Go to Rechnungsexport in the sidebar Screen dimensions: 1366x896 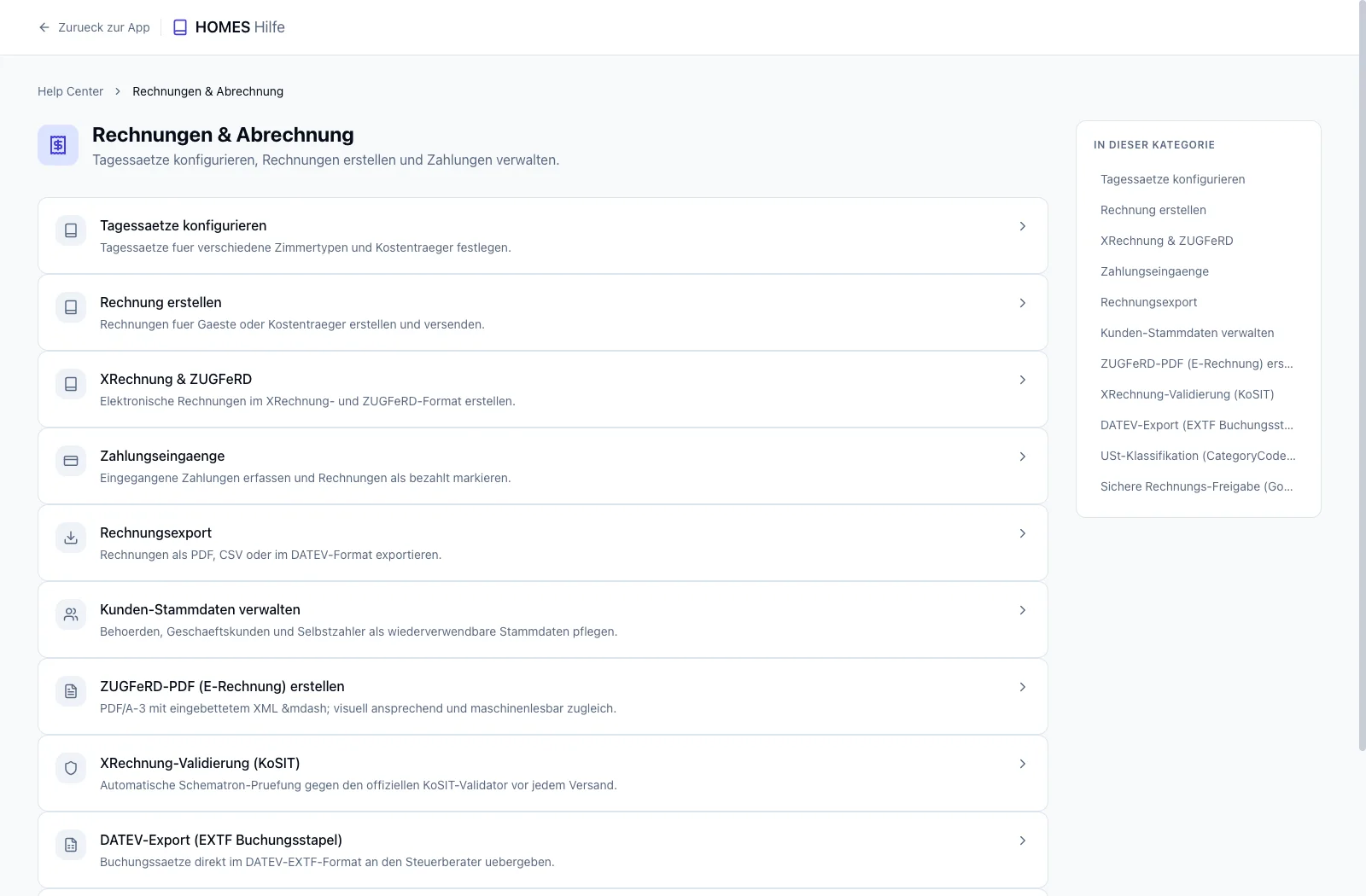(1148, 302)
